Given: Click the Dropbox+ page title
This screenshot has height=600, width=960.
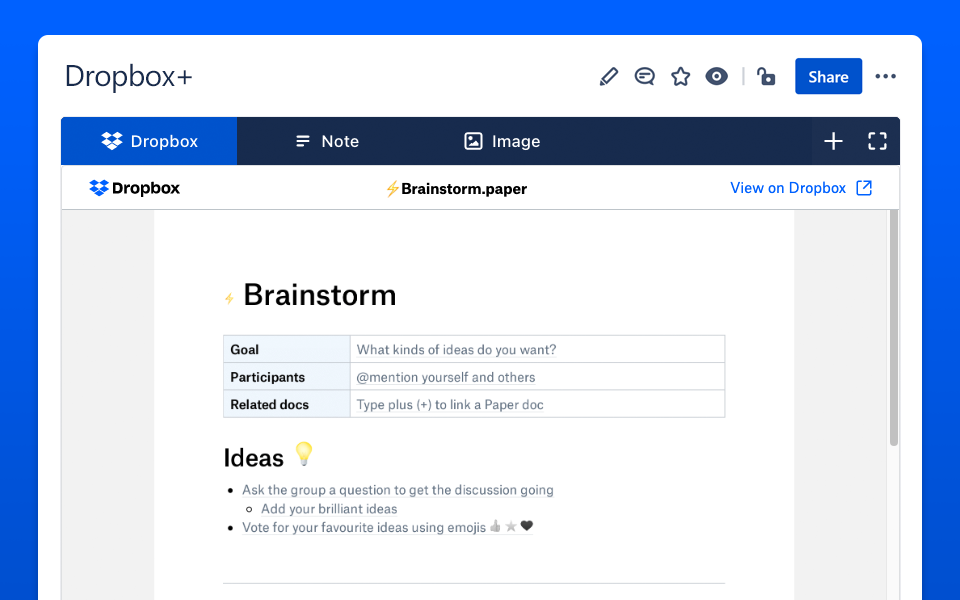Looking at the screenshot, I should [x=129, y=77].
